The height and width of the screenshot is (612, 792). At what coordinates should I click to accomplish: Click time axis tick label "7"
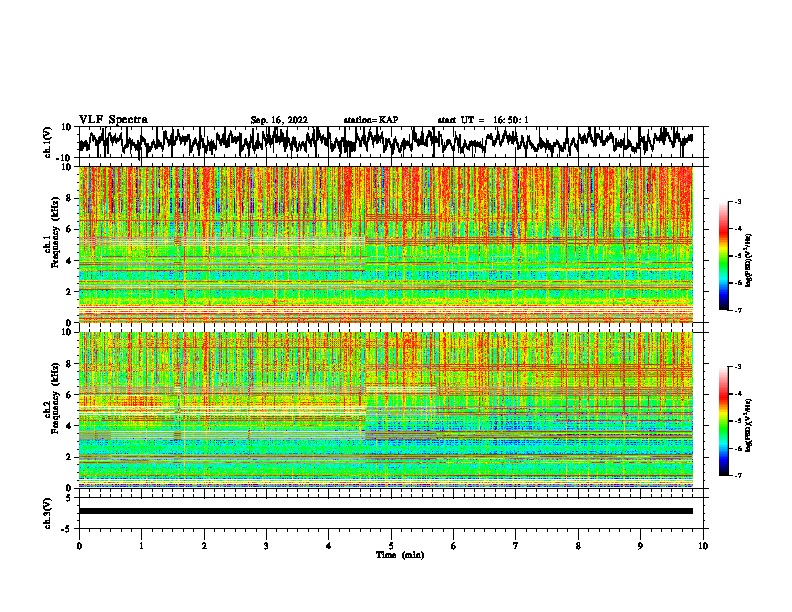[x=516, y=546]
